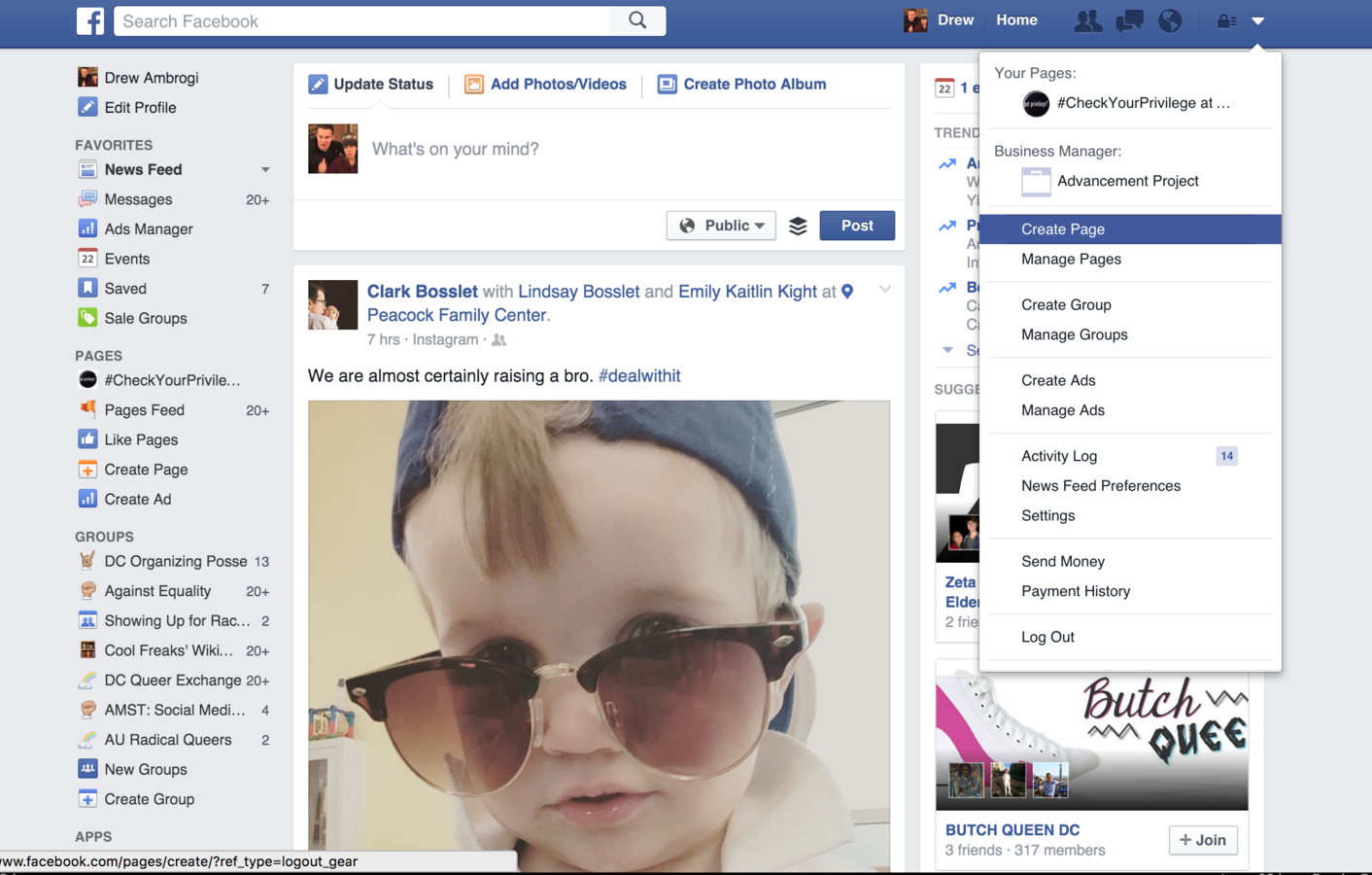Open the DC Queer Exchange group
The width and height of the screenshot is (1372, 875).
click(173, 681)
